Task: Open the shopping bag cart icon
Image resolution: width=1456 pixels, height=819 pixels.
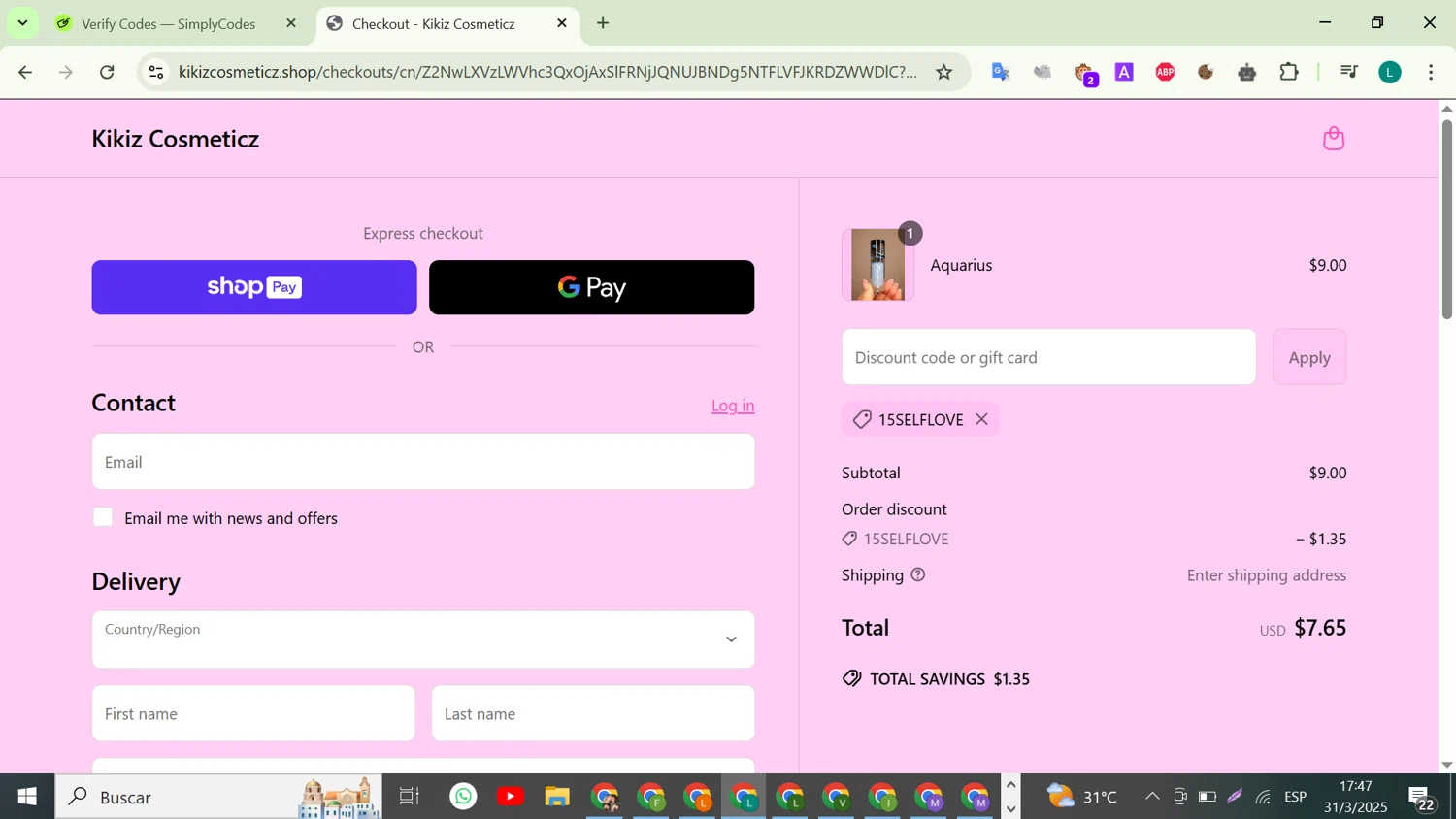Action: pos(1334,139)
